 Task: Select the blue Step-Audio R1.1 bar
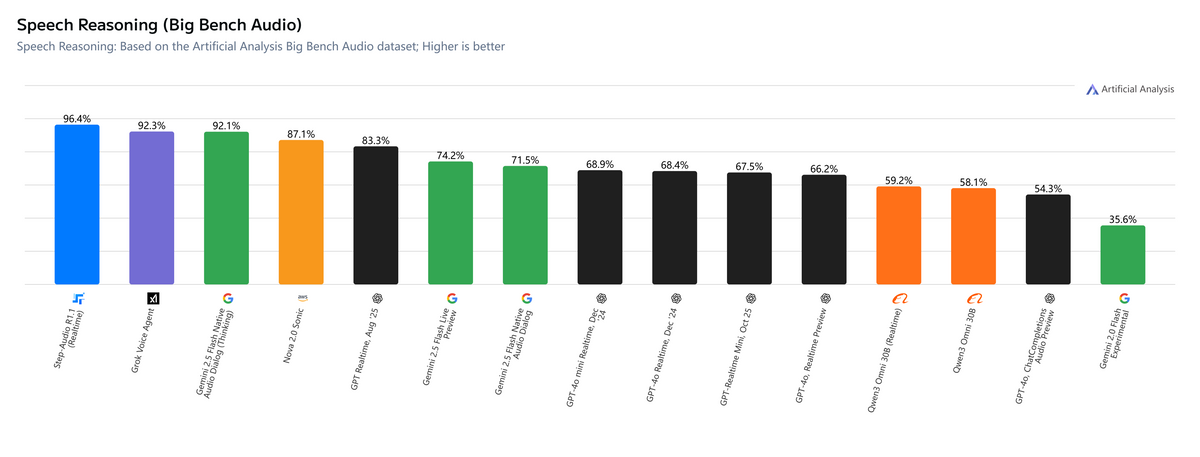[77, 205]
